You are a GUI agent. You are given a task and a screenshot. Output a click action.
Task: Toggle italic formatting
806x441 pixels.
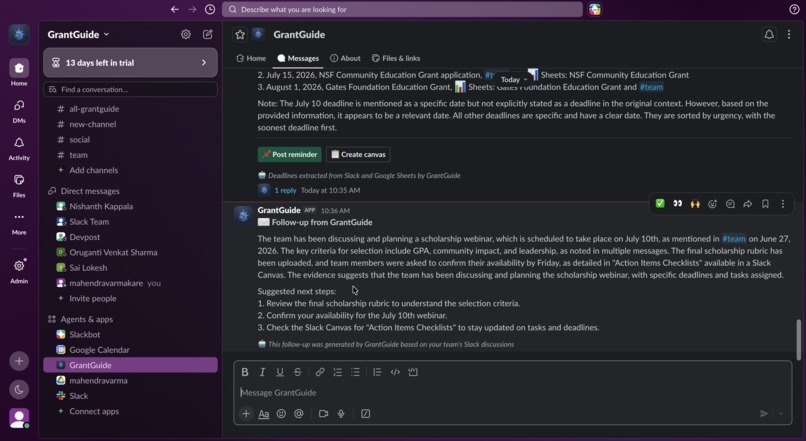point(262,372)
